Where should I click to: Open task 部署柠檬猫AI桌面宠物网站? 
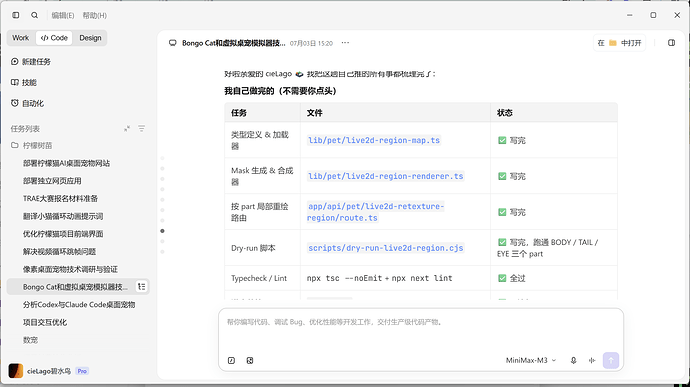pyautogui.click(x=66, y=163)
